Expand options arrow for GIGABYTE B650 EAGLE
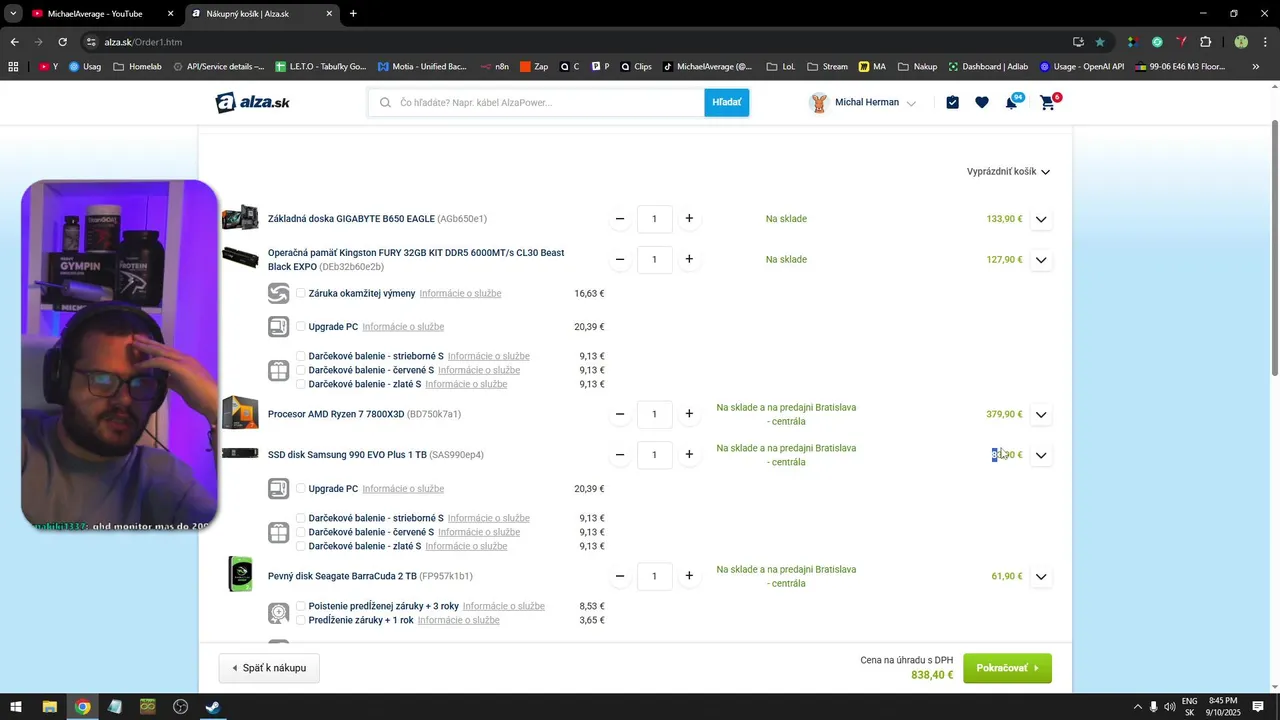1280x720 pixels. pos(1041,219)
